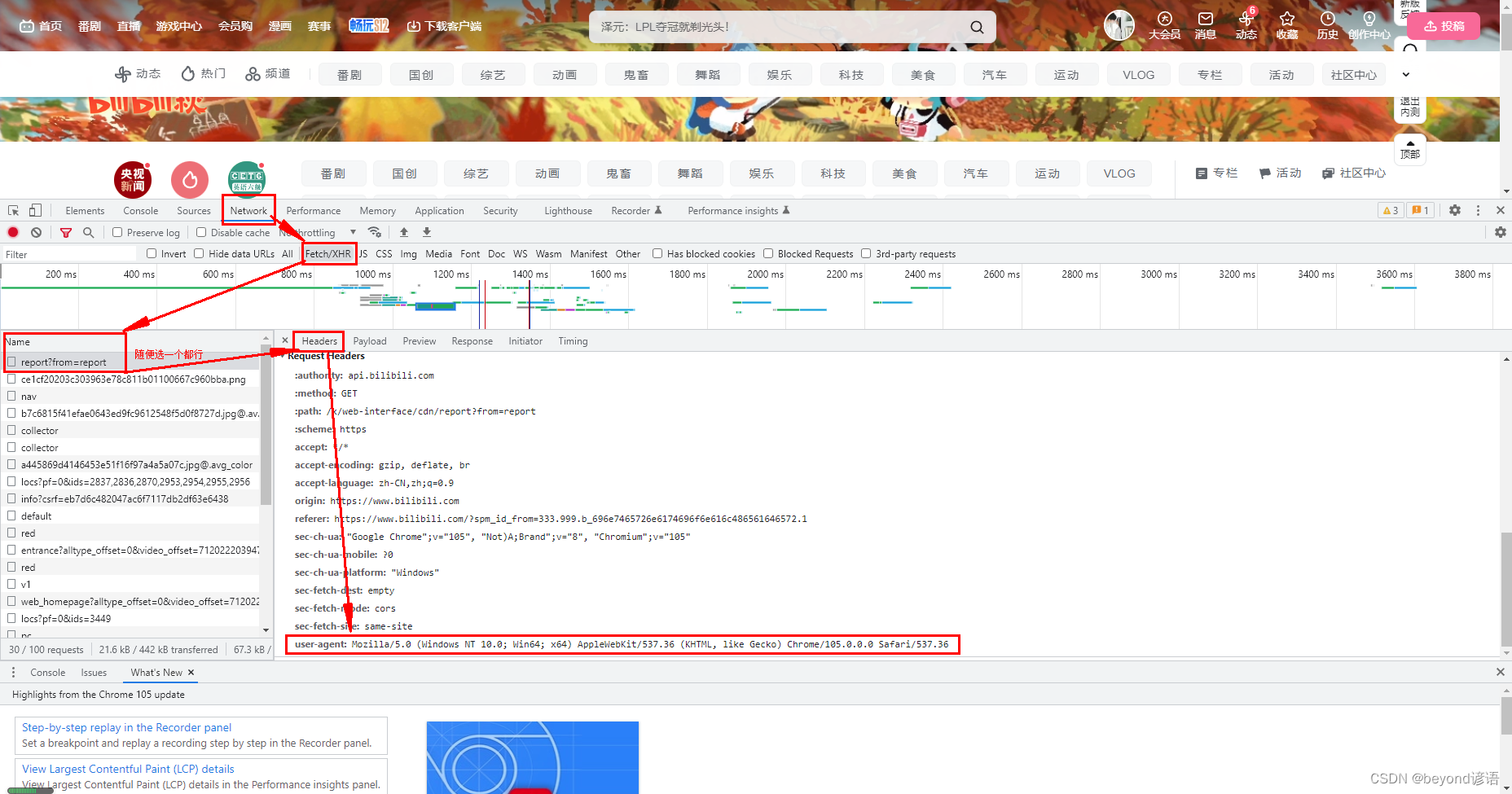The width and height of the screenshot is (1512, 794).
Task: Export HAR file download arrow icon
Action: (426, 232)
